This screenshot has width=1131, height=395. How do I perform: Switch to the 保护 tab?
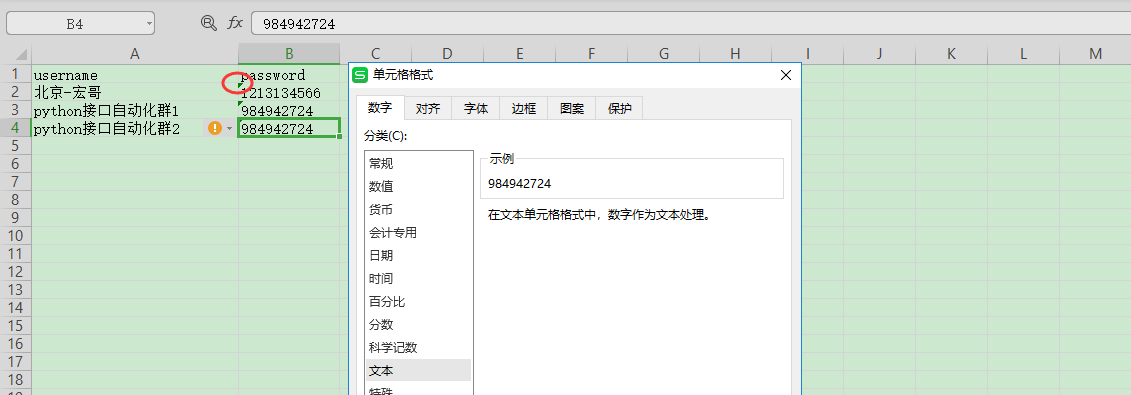(x=620, y=109)
